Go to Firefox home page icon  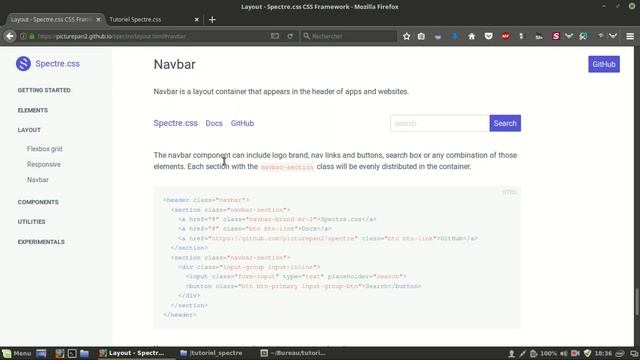[x=471, y=36]
